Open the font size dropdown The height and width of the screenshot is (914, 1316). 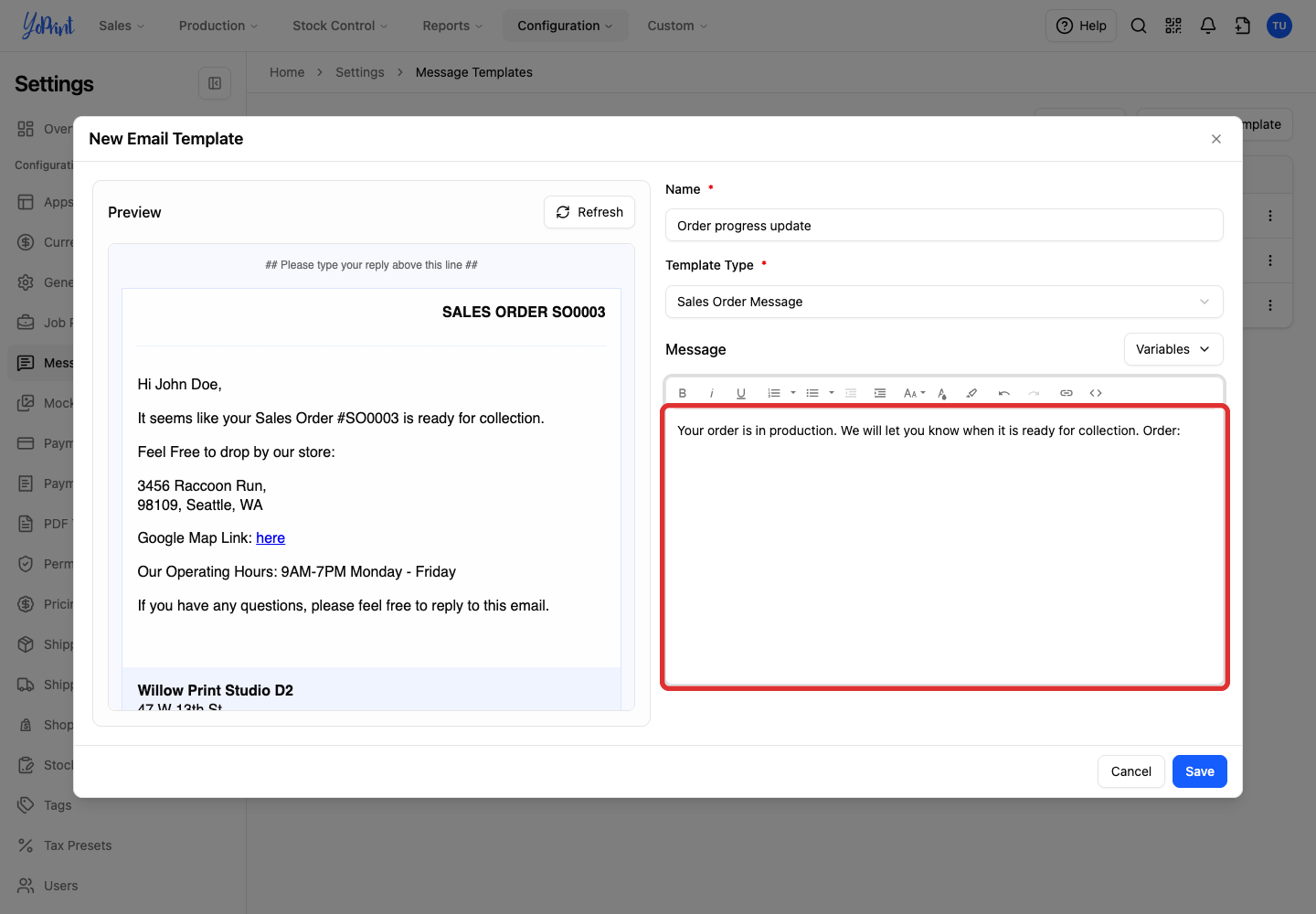tap(914, 393)
